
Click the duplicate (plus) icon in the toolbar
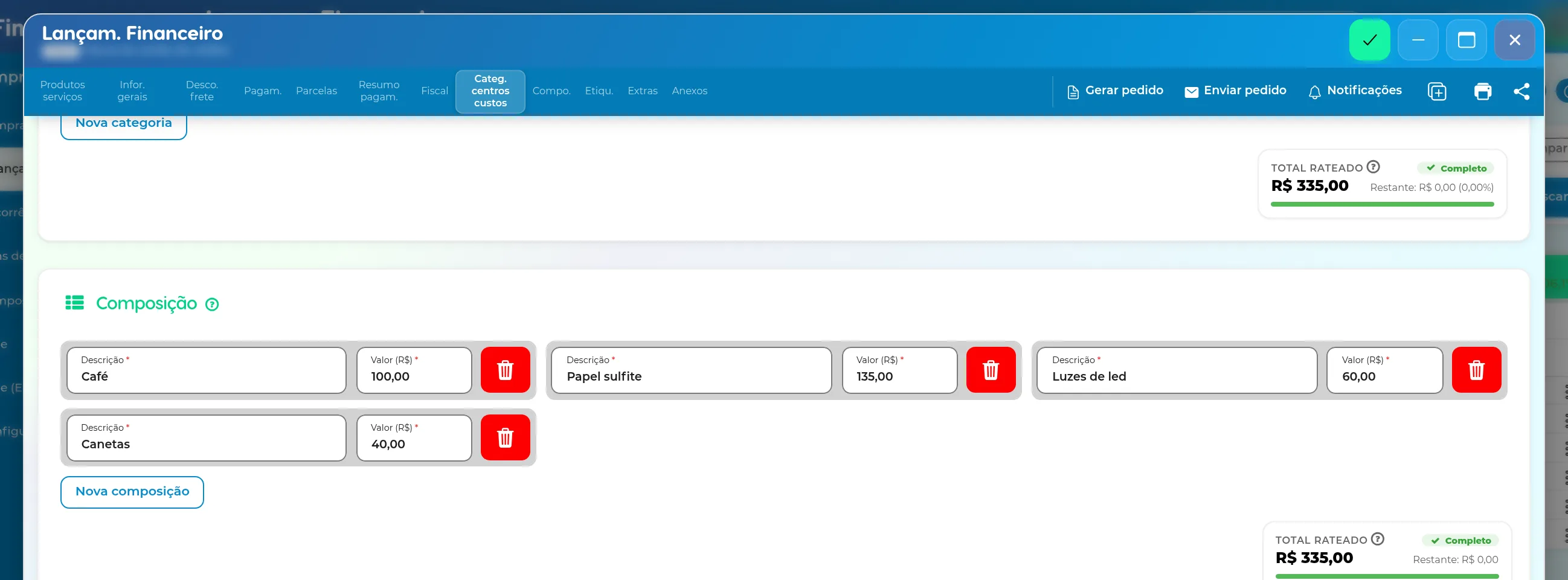click(1437, 91)
